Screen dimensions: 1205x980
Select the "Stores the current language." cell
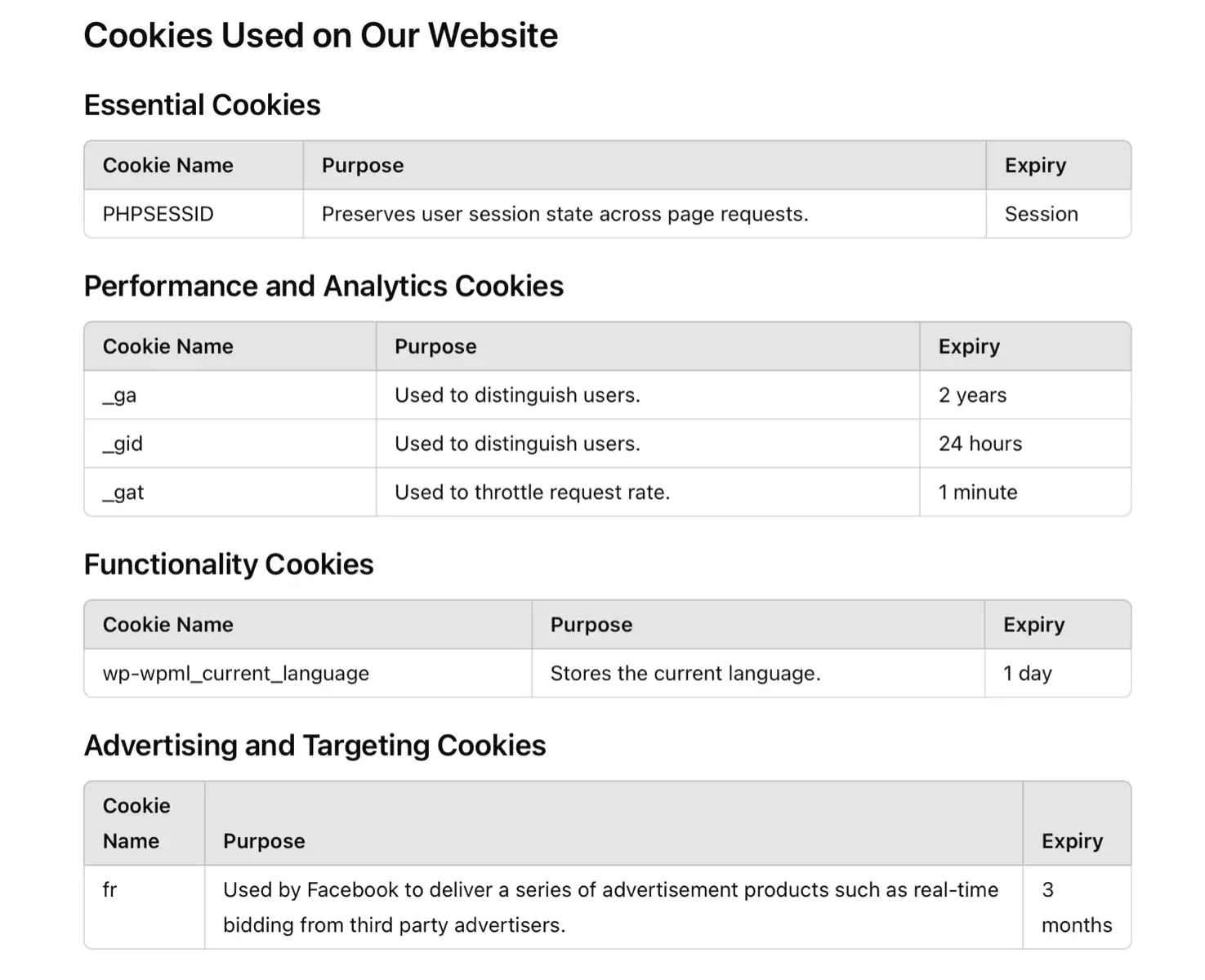[x=685, y=674]
